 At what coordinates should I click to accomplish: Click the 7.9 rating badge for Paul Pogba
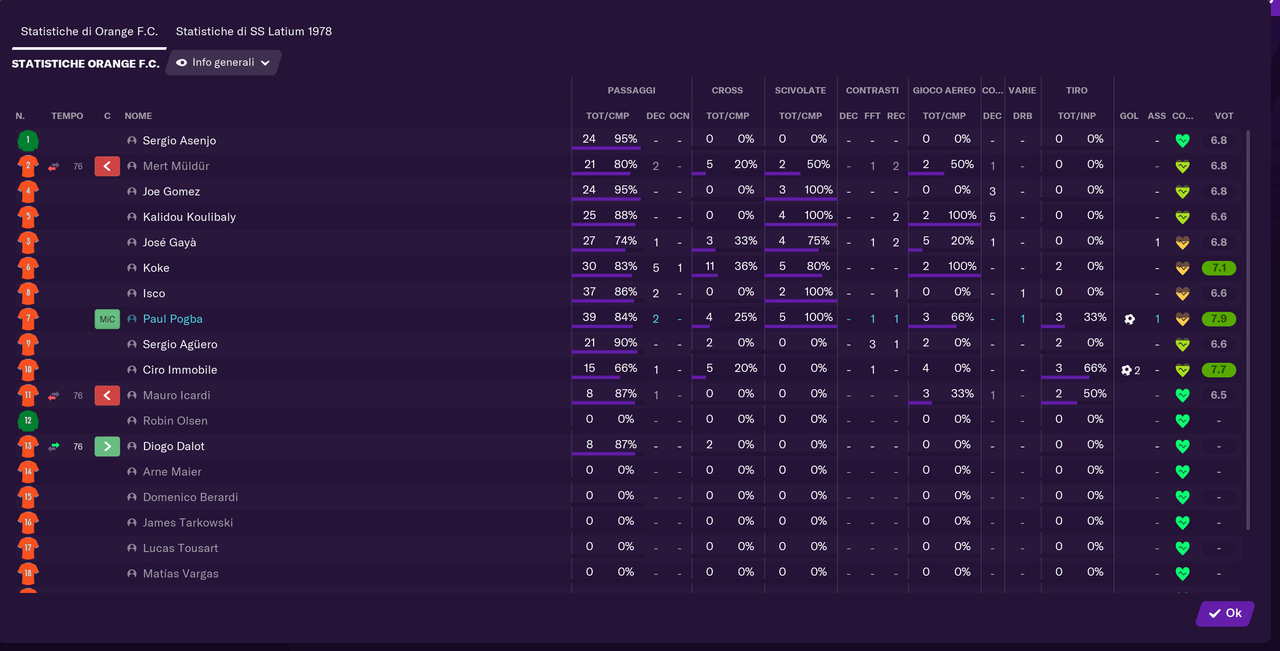(1220, 319)
